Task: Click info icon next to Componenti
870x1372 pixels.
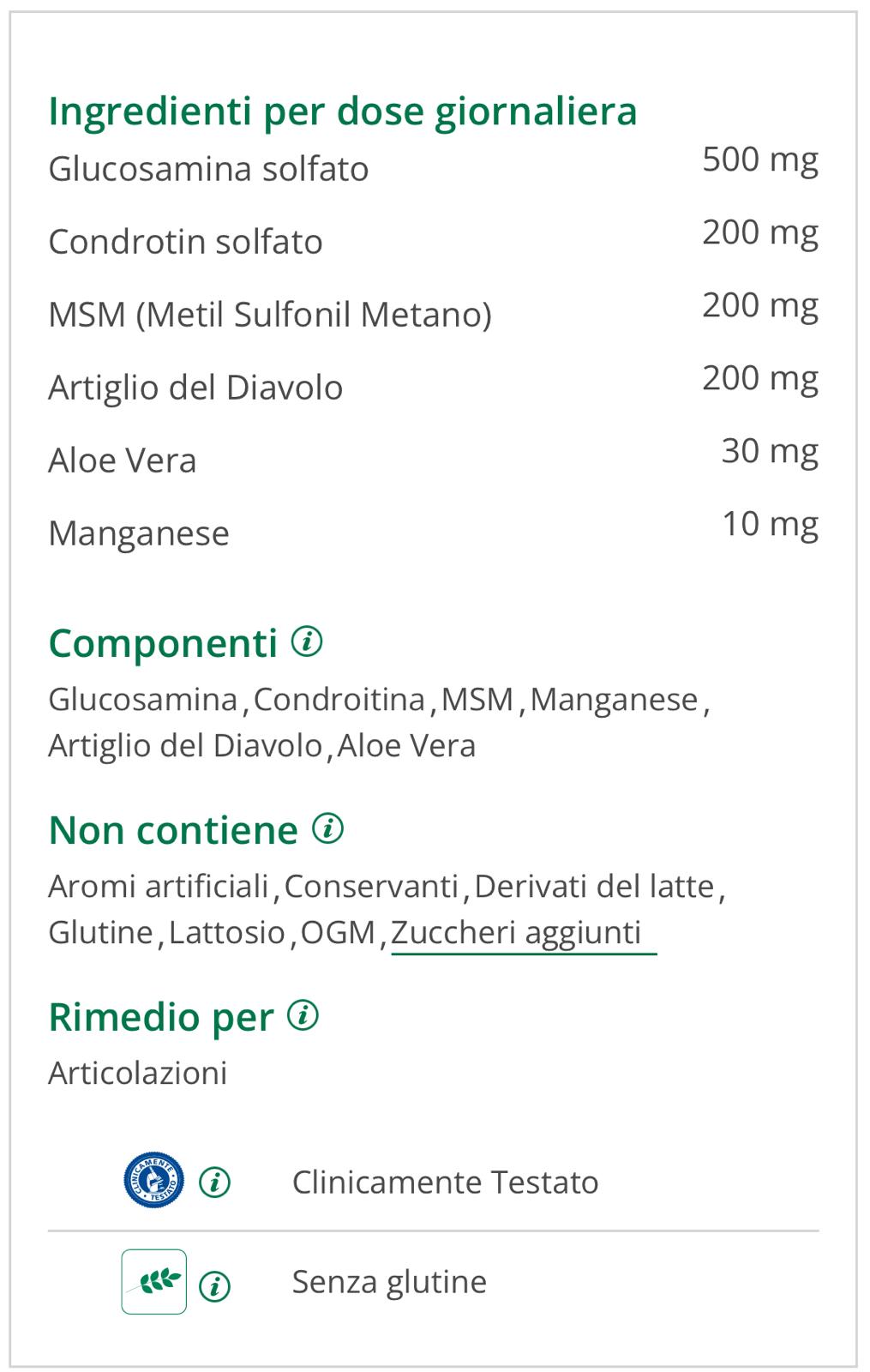Action: (x=307, y=641)
